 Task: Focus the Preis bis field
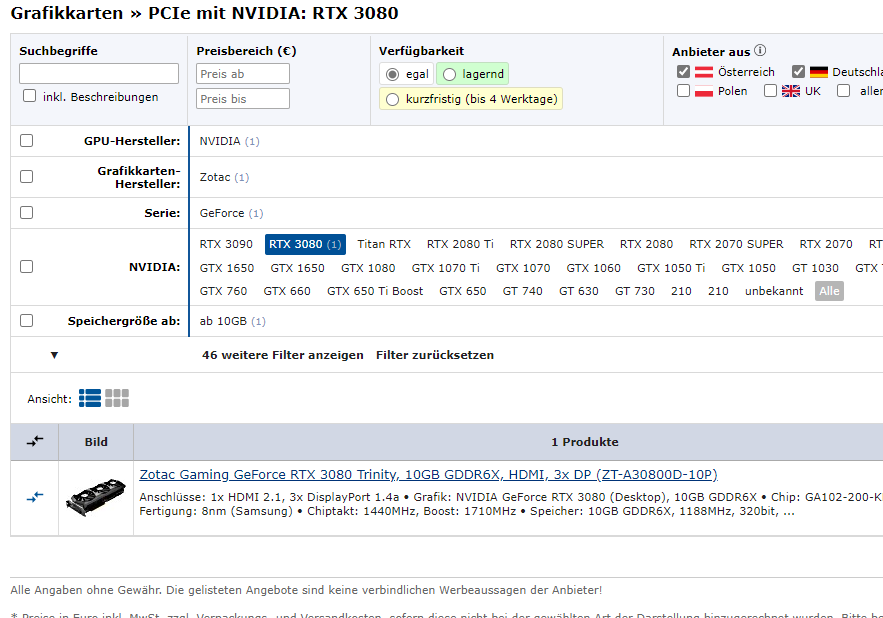(243, 99)
